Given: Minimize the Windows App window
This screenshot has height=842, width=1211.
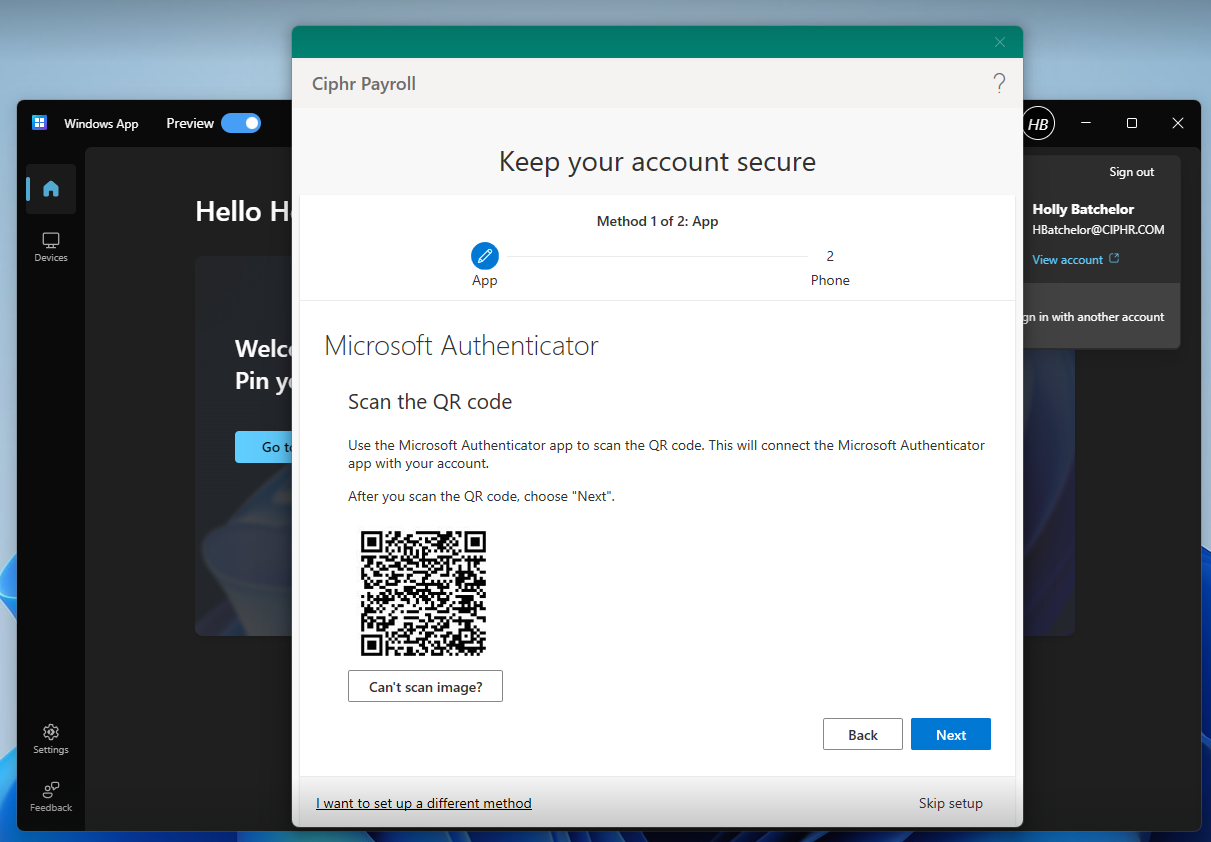Looking at the screenshot, I should coord(1086,123).
